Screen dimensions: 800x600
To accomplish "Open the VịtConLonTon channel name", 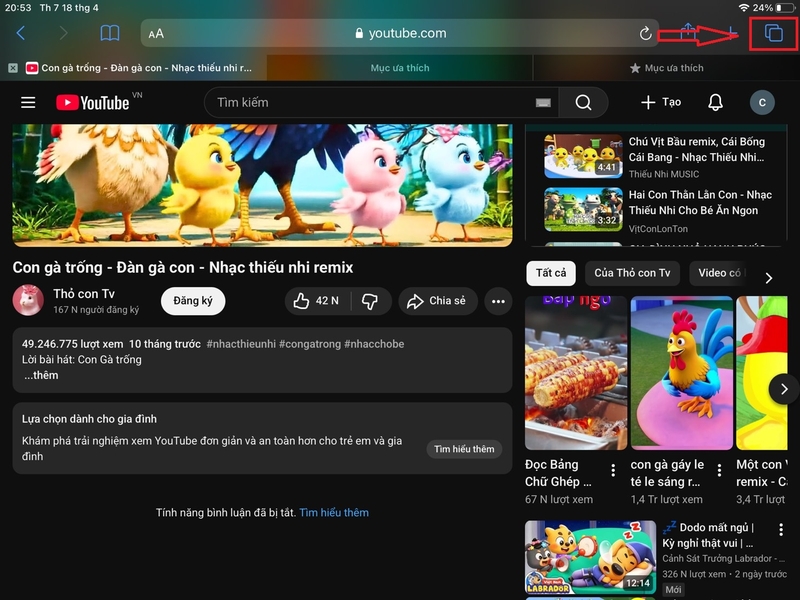I will (x=658, y=229).
